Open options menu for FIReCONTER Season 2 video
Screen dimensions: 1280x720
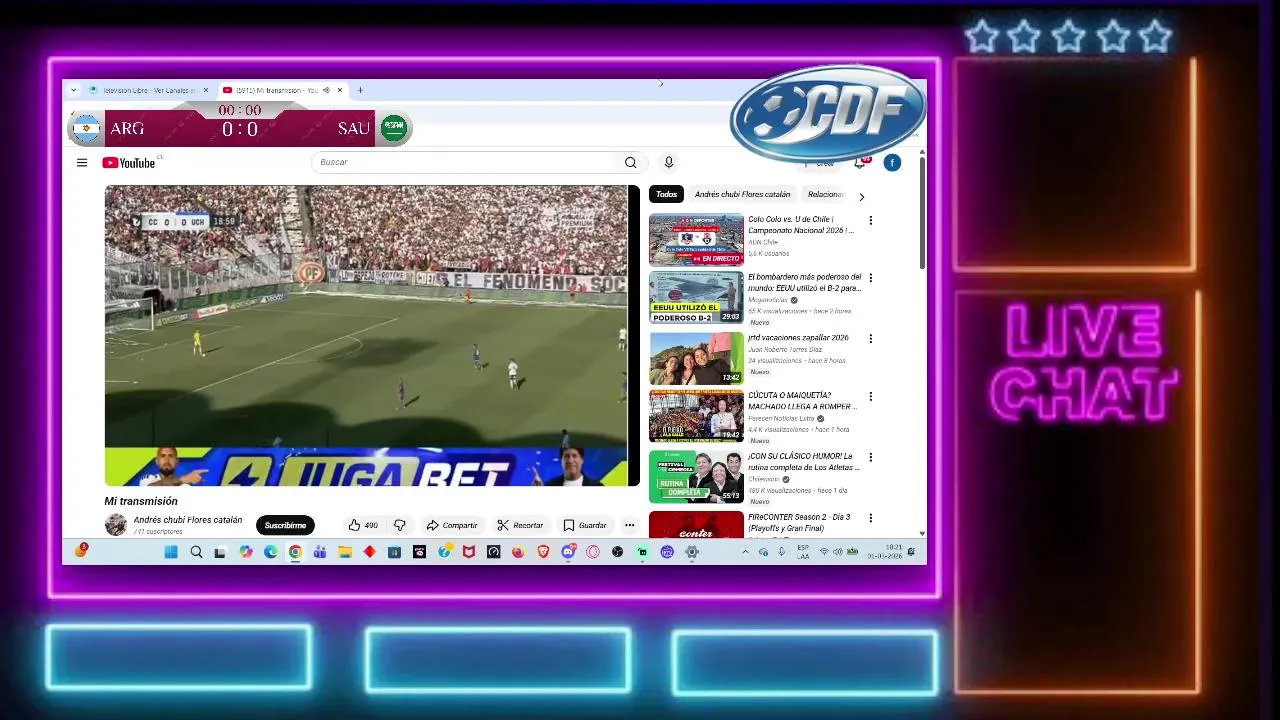coord(870,518)
